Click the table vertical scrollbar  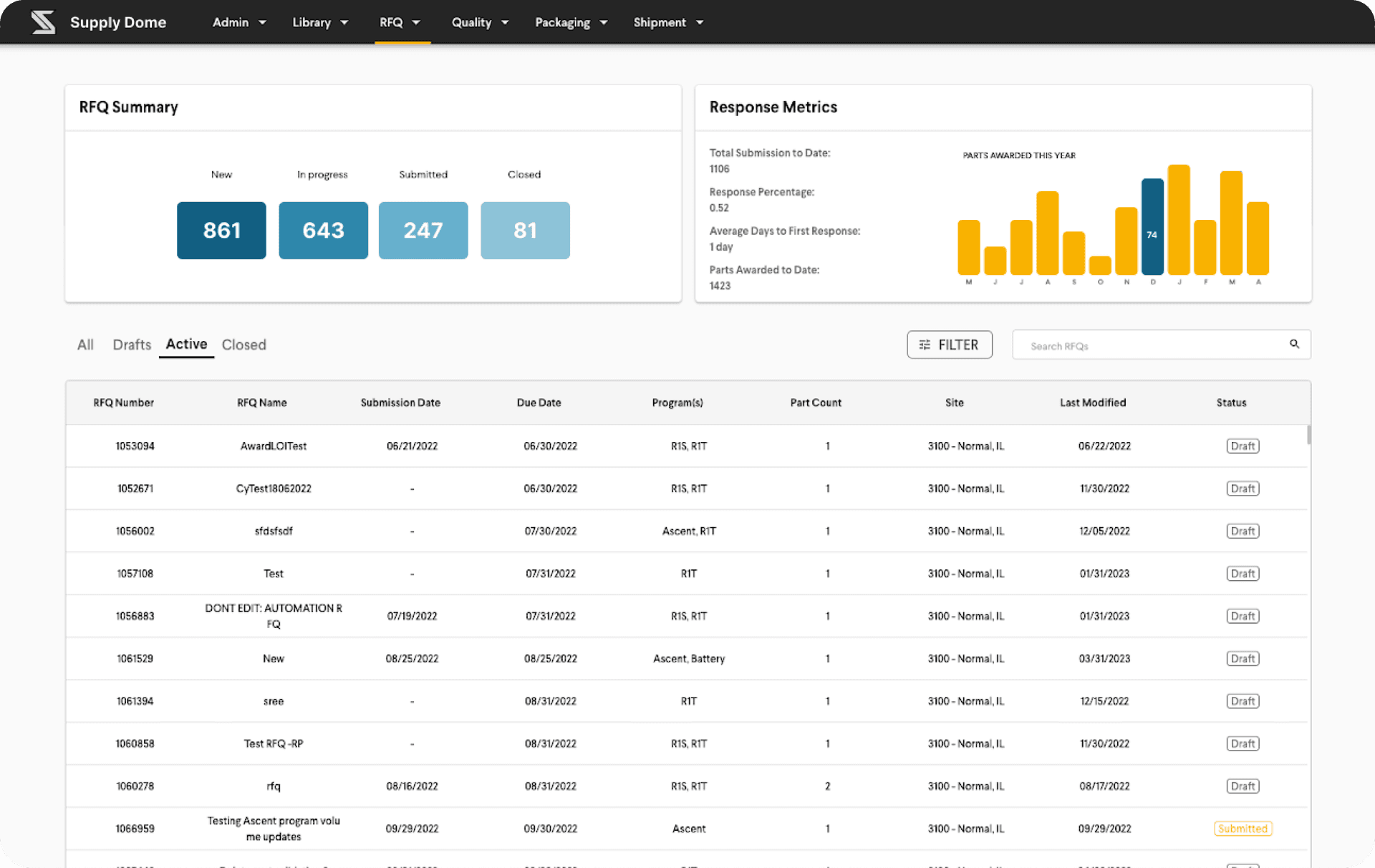1308,435
